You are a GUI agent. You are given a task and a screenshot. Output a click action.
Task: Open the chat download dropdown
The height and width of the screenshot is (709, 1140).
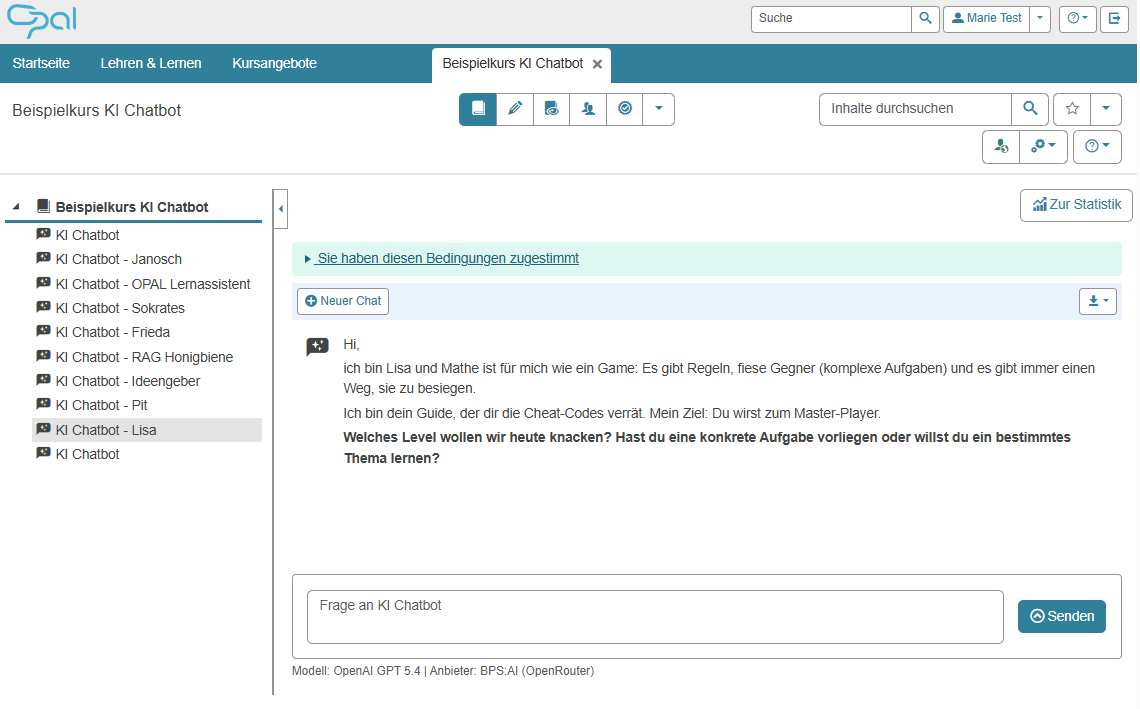pos(1098,301)
